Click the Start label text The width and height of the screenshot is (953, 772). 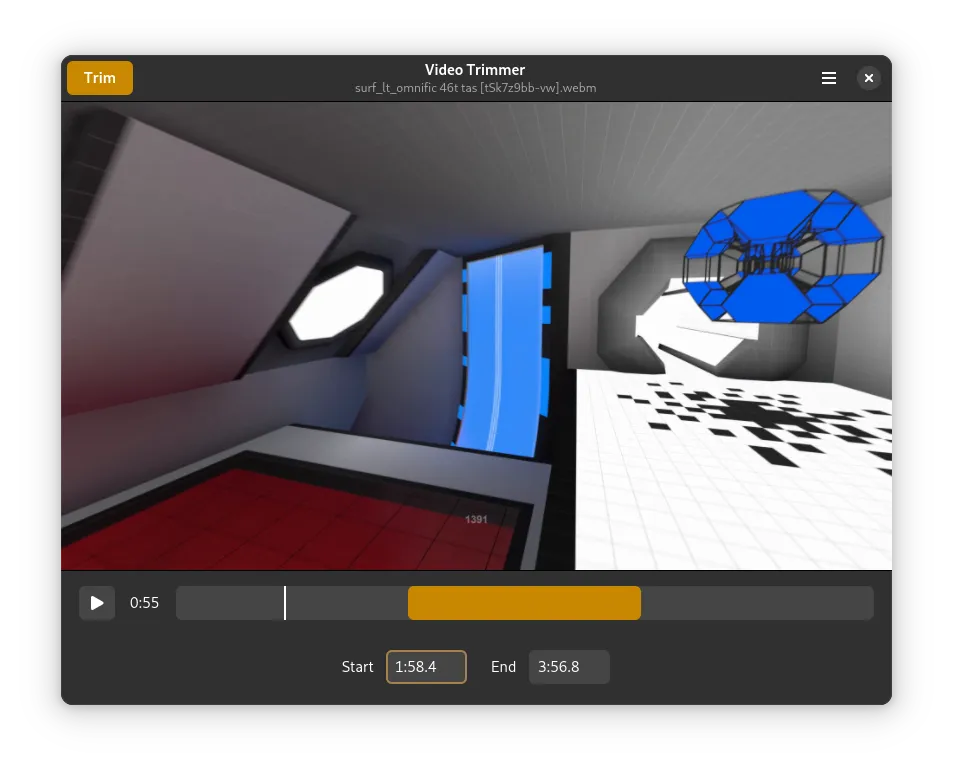tap(357, 667)
